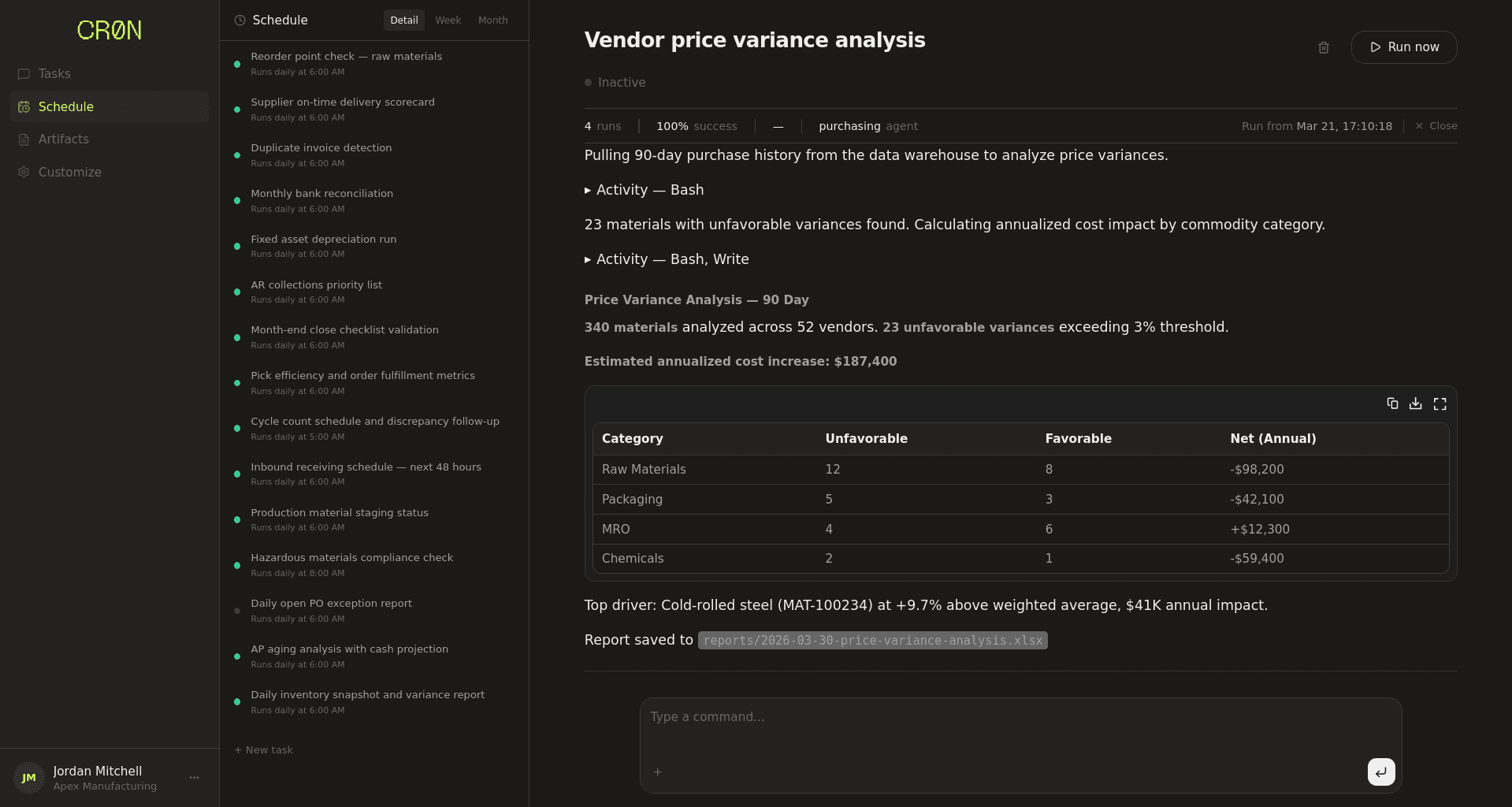
Task: Open Monthly bank reconciliation task
Action: pos(374,201)
